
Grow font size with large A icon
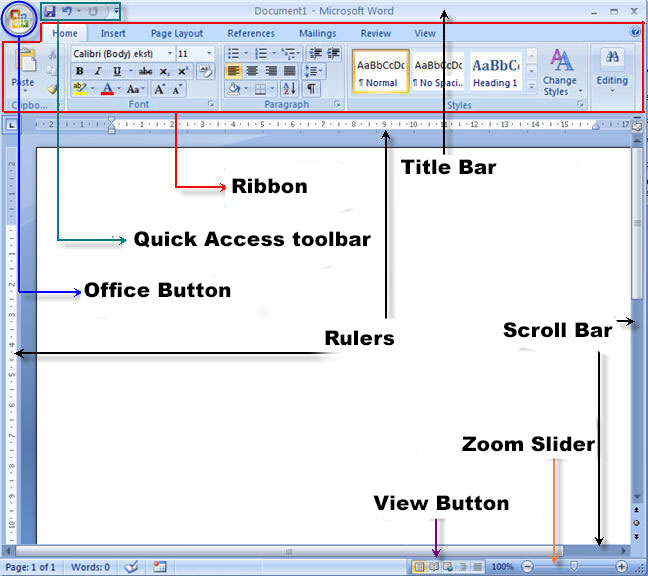pos(160,89)
